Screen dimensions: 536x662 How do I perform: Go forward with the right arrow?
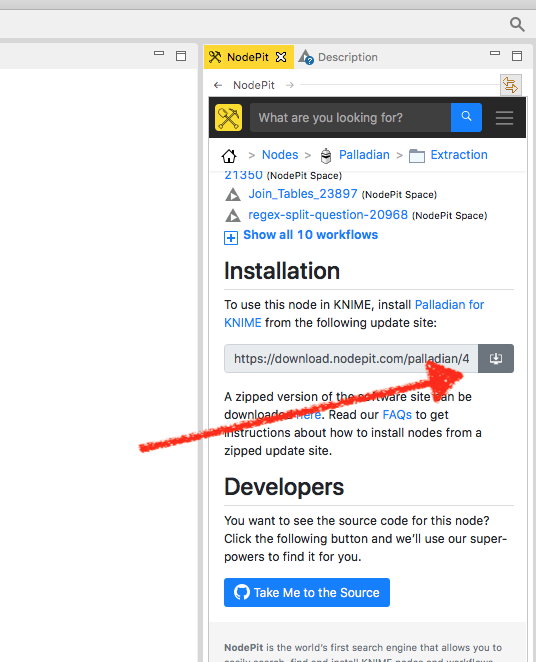(x=290, y=85)
